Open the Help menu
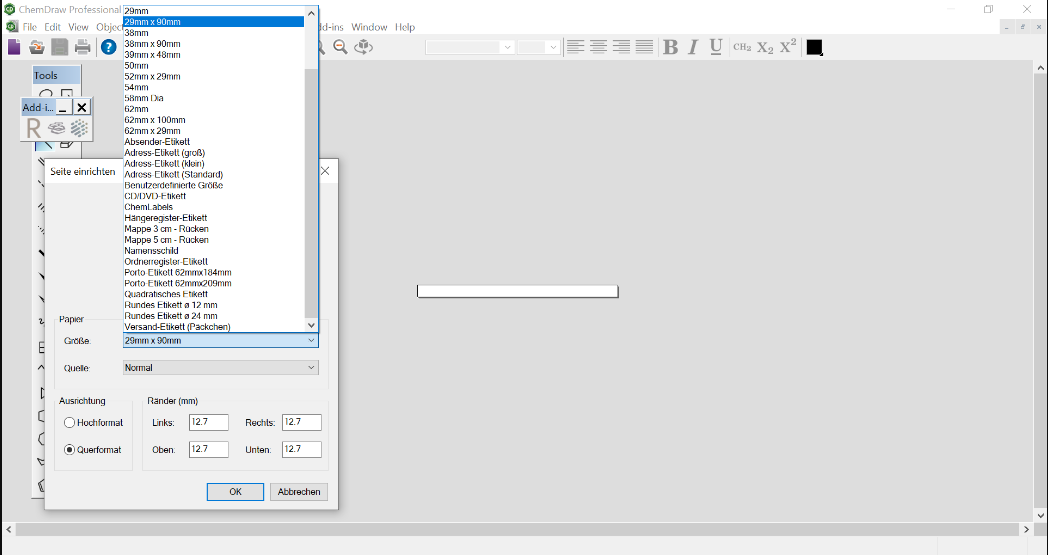Viewport: 1048px width, 555px height. coord(405,27)
